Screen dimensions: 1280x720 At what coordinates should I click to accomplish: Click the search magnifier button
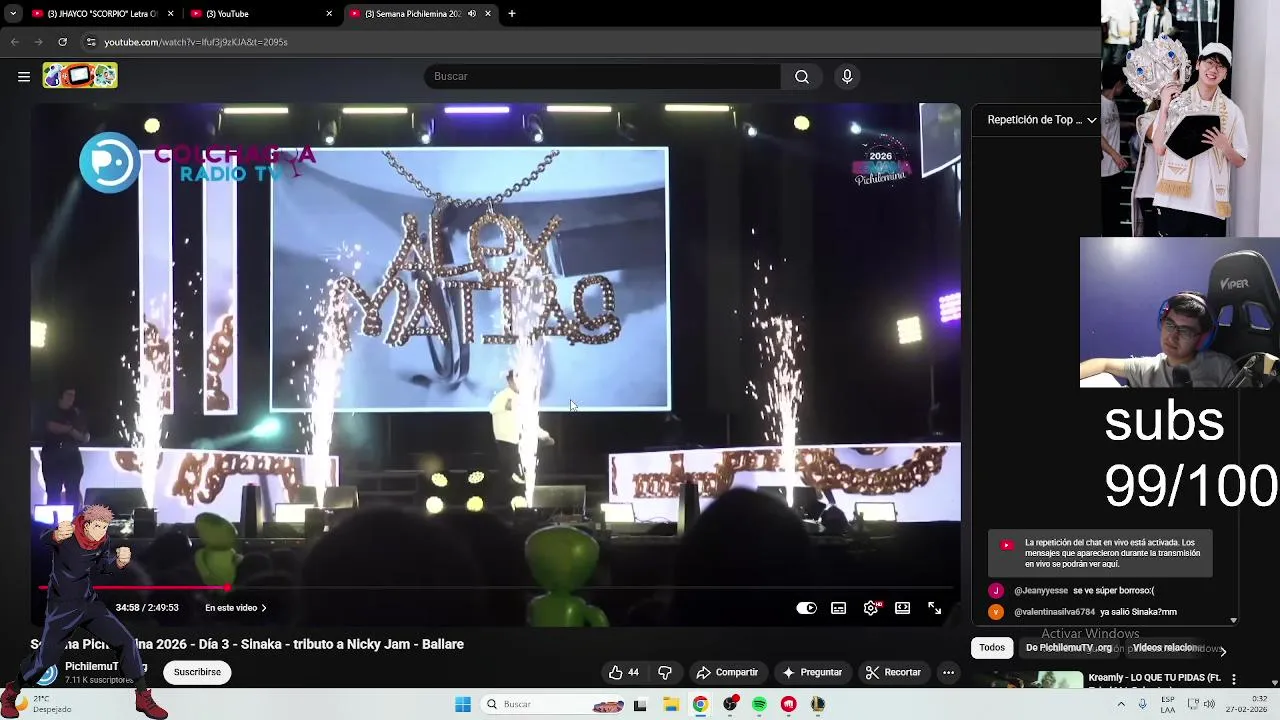802,76
